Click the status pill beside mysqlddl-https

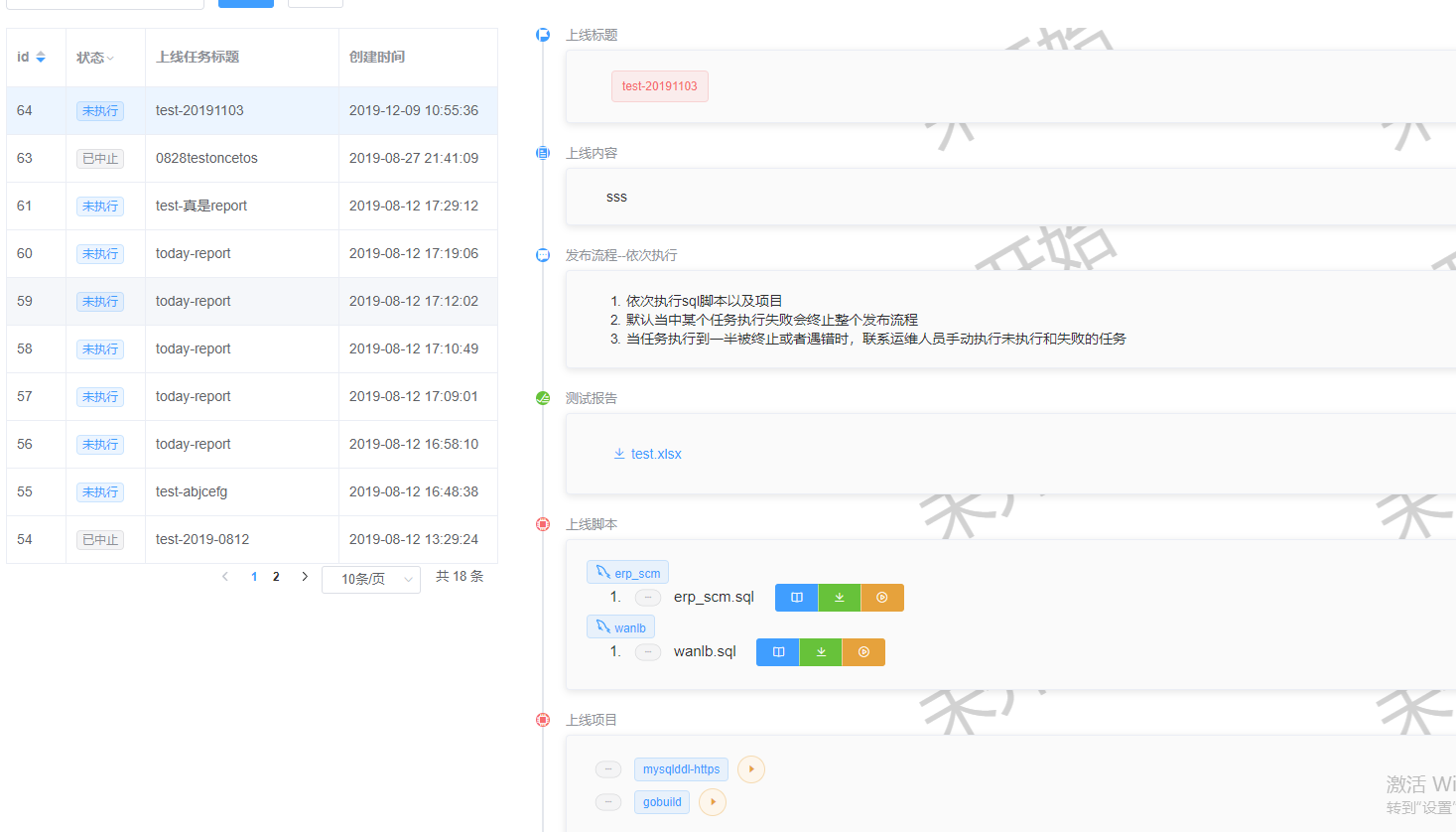tap(608, 769)
